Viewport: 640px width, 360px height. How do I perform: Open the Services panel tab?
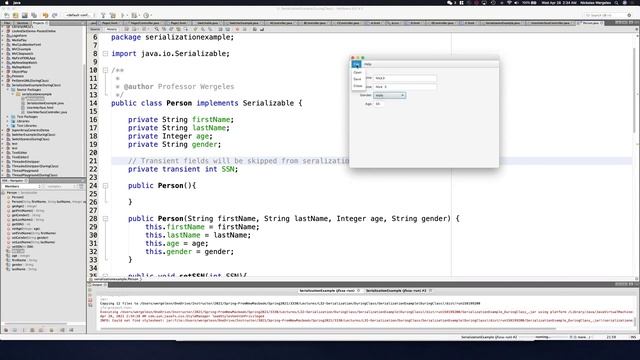click(22, 23)
